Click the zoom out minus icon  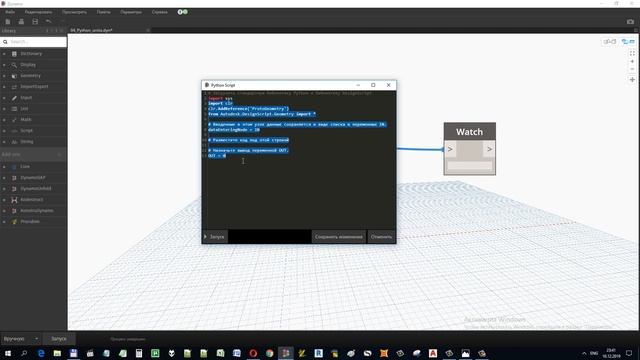coord(632,69)
